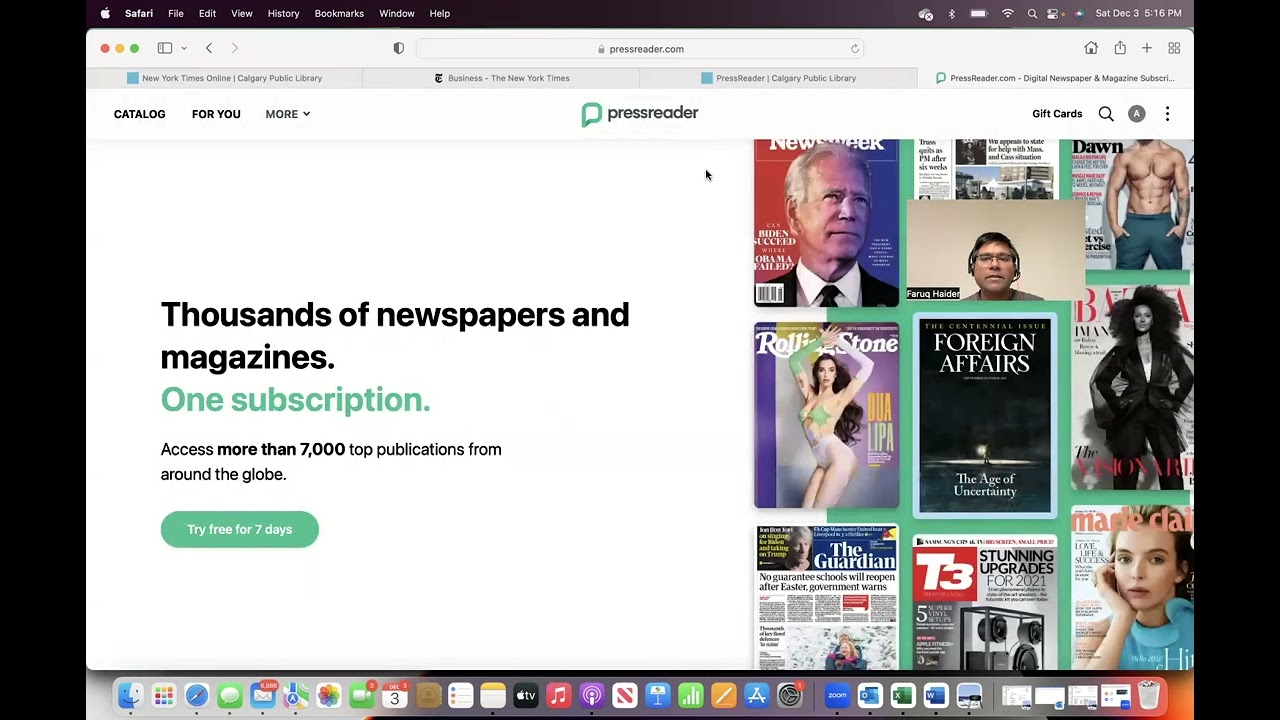The width and height of the screenshot is (1280, 720).
Task: Open the Apple menu
Action: coord(105,13)
